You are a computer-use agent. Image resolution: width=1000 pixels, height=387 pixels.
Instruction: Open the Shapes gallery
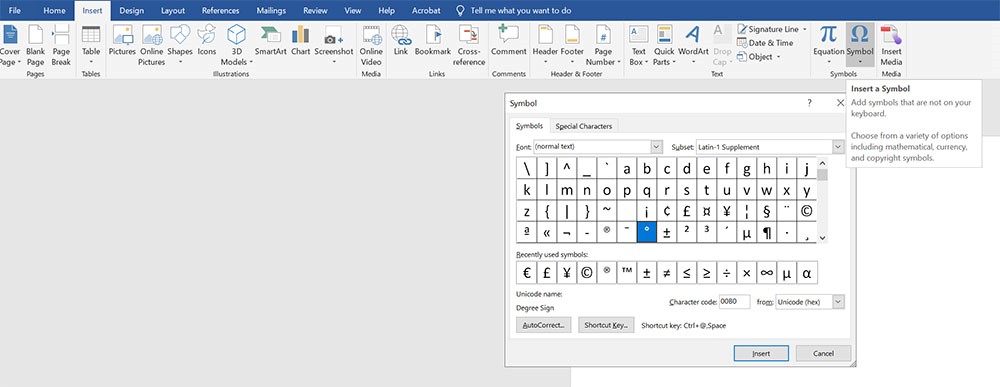pos(180,45)
